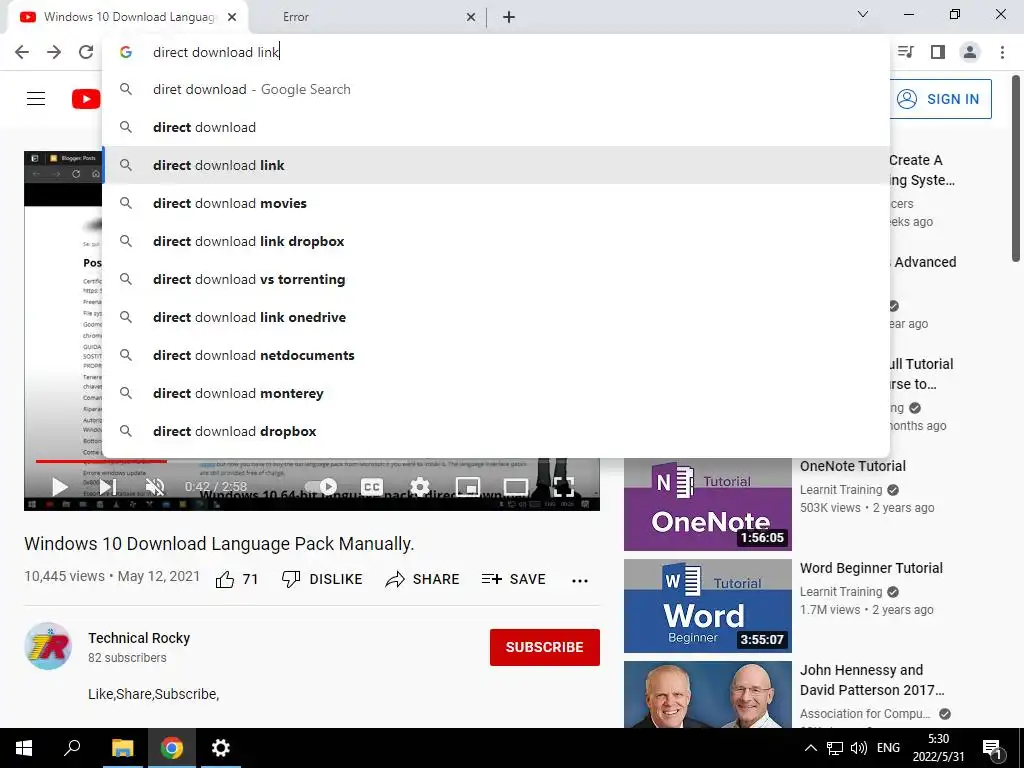Image resolution: width=1024 pixels, height=768 pixels.
Task: Click the SHARE button
Action: [x=423, y=579]
